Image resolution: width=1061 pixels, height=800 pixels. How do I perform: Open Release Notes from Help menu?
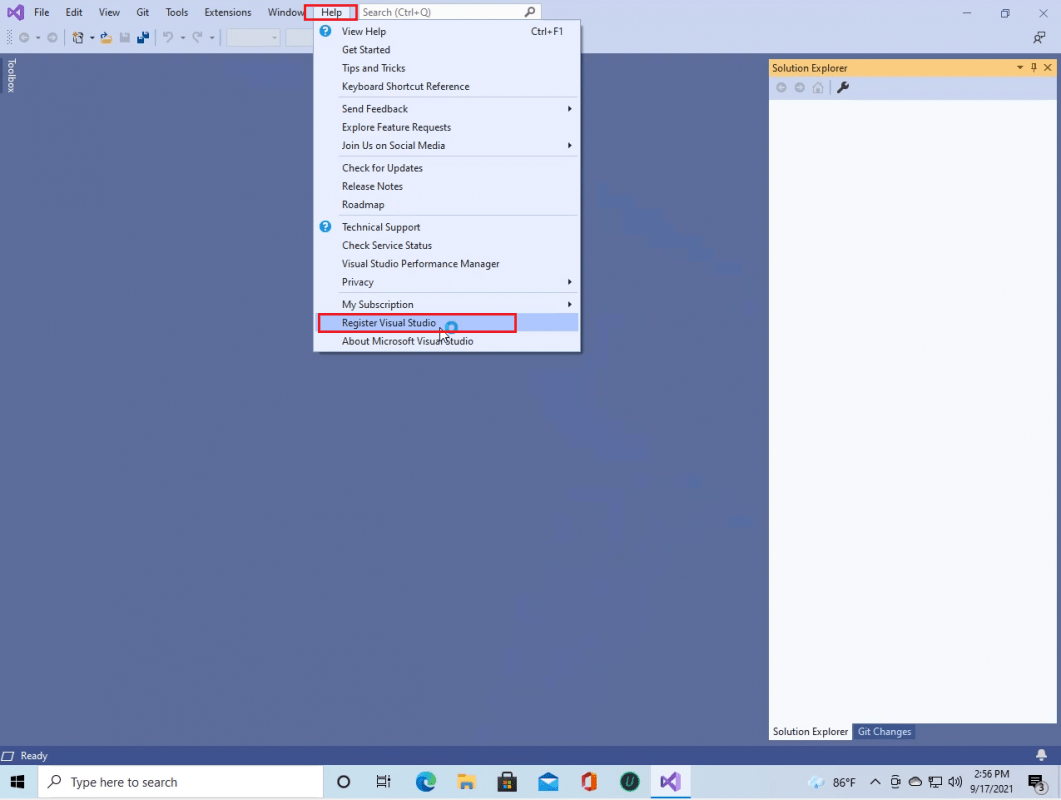(447, 186)
